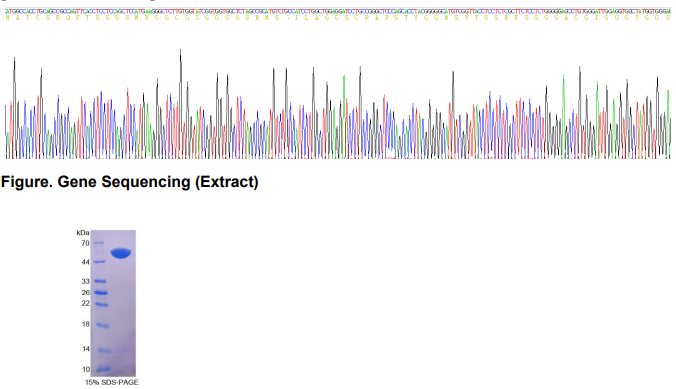
Task: Click the ladder band beside the 26 label
Action: point(100,292)
